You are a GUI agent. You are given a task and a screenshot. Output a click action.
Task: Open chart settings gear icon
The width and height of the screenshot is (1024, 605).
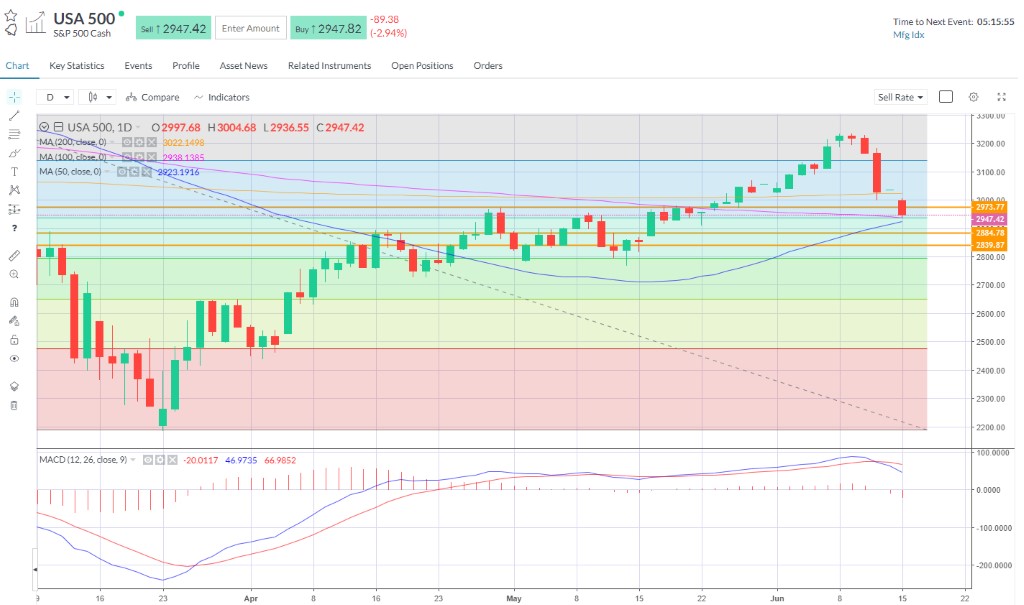973,97
